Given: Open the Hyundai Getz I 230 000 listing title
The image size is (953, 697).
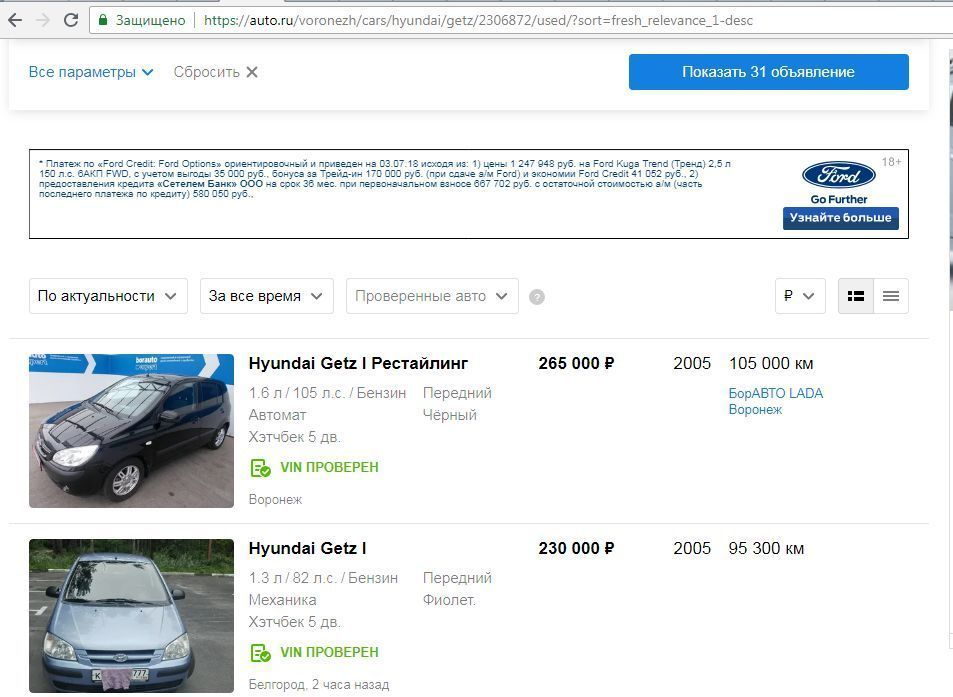Looking at the screenshot, I should click(308, 548).
